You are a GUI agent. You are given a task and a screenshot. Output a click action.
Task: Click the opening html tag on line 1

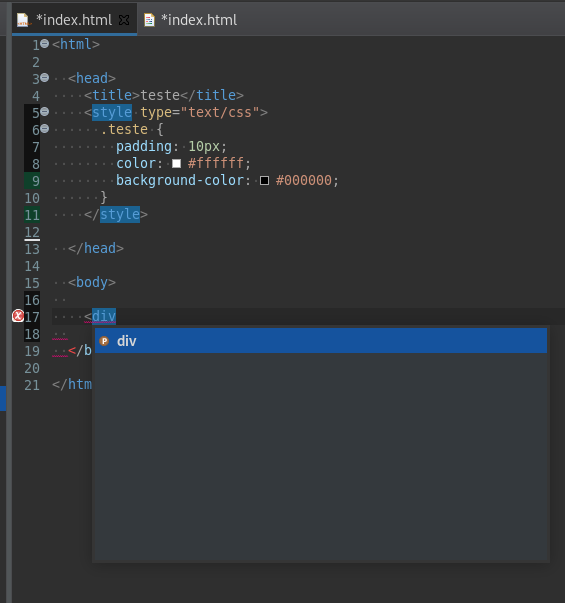click(x=76, y=44)
